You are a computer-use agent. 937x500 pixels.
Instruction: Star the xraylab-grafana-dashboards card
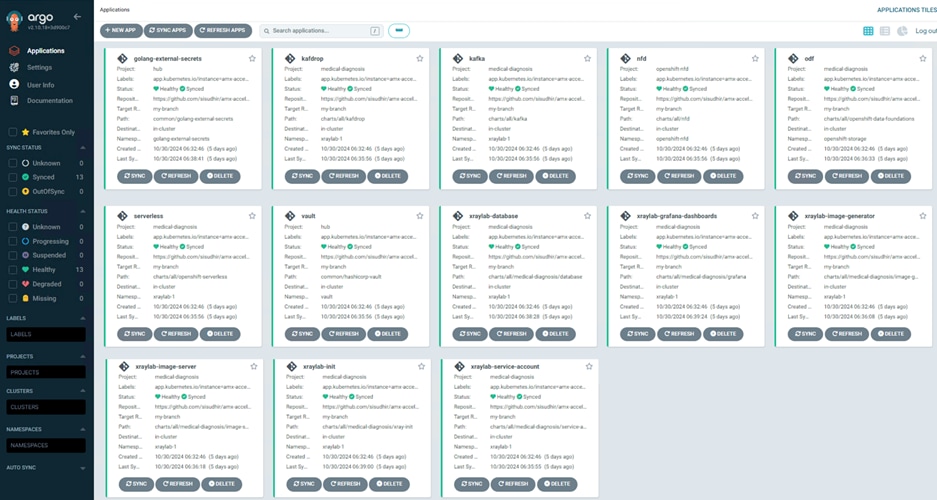[755, 216]
